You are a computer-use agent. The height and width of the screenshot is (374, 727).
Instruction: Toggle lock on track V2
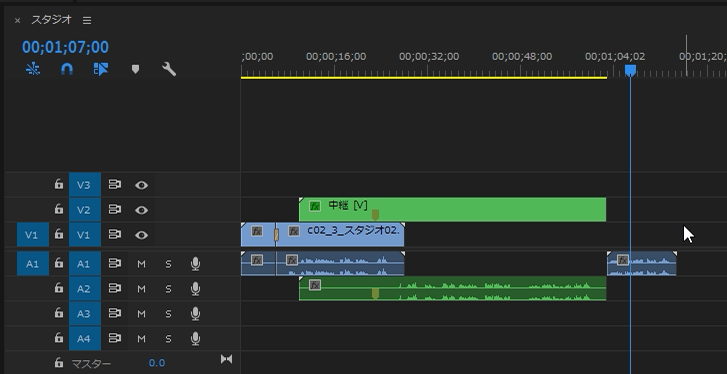[58, 209]
